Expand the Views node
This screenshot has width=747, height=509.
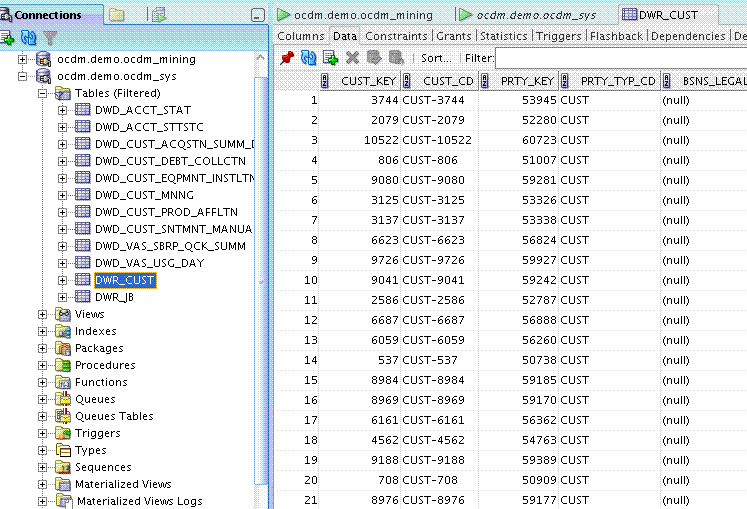43,314
